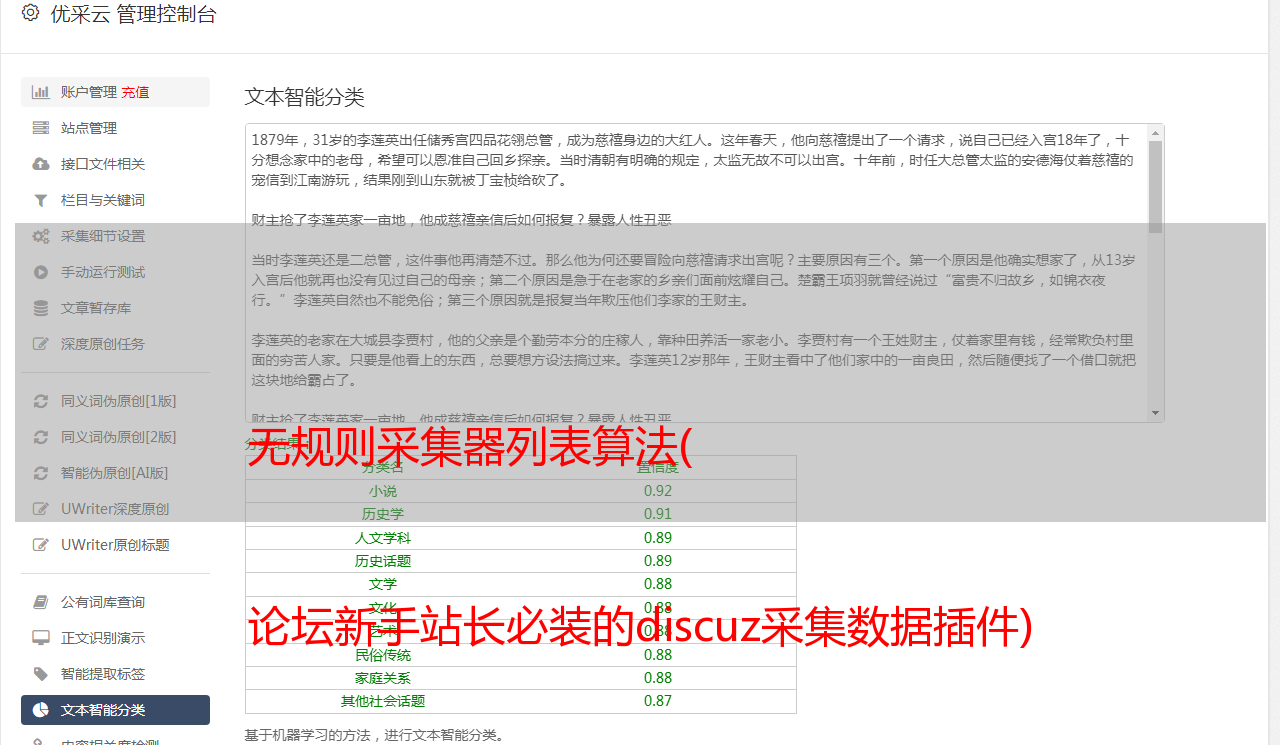Click the 0.89 value in the 历史话题 row
The image size is (1280, 745).
point(658,561)
